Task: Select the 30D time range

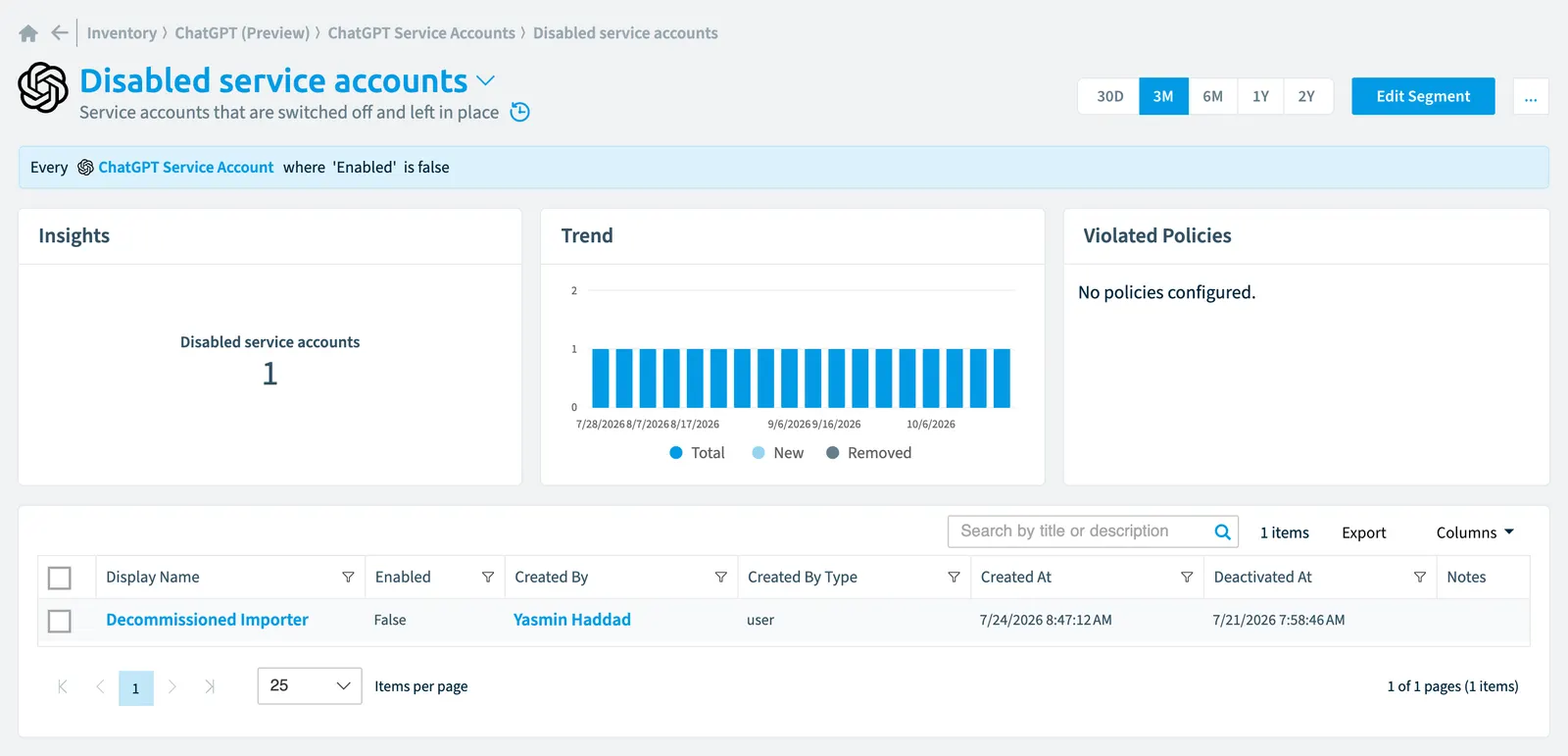Action: [1109, 96]
